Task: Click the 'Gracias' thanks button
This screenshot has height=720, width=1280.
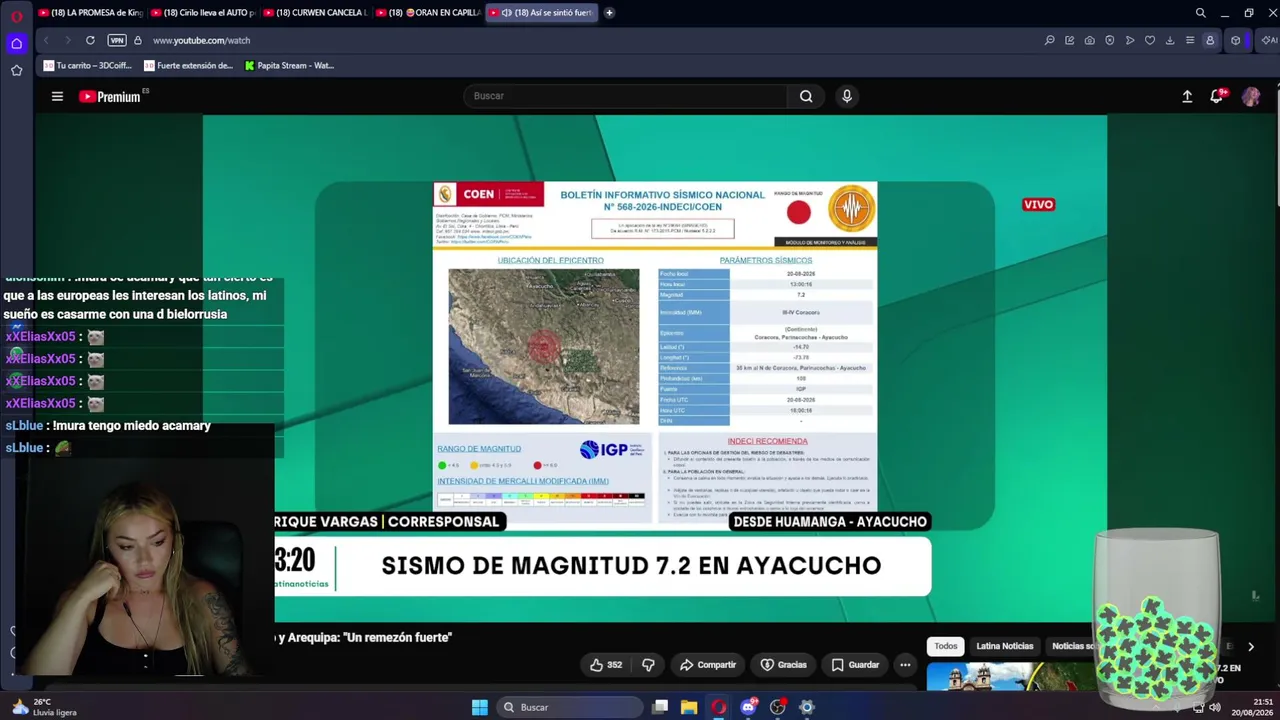Action: click(x=784, y=665)
